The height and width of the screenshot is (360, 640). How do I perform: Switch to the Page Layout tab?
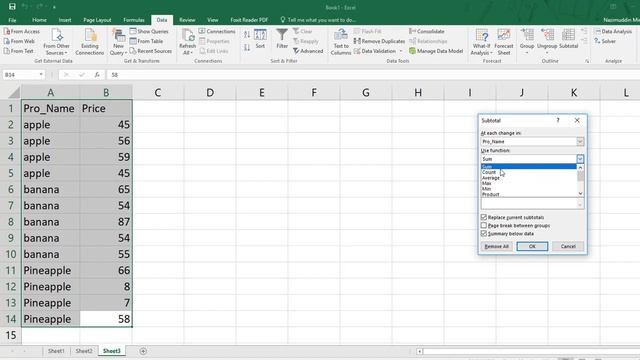pyautogui.click(x=97, y=20)
